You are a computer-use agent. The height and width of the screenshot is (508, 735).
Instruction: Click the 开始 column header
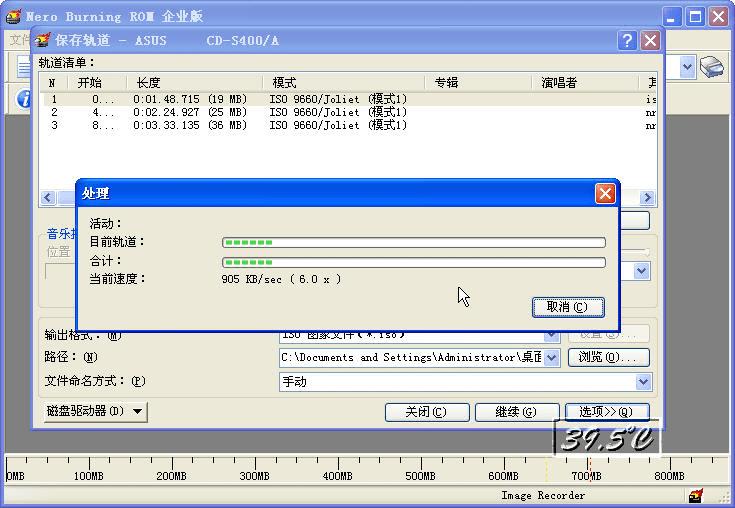click(x=96, y=83)
